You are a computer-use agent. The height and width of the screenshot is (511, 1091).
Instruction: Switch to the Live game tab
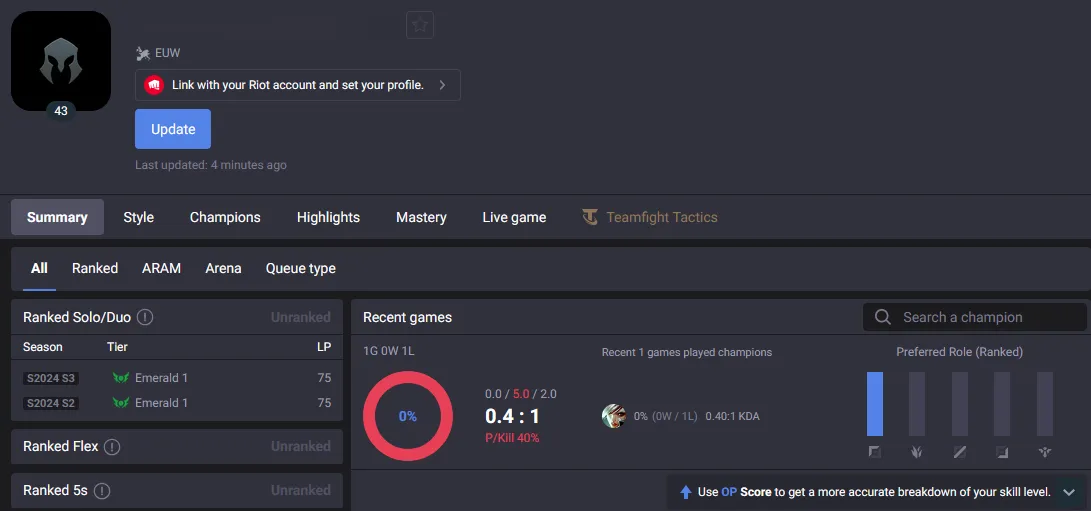[514, 217]
